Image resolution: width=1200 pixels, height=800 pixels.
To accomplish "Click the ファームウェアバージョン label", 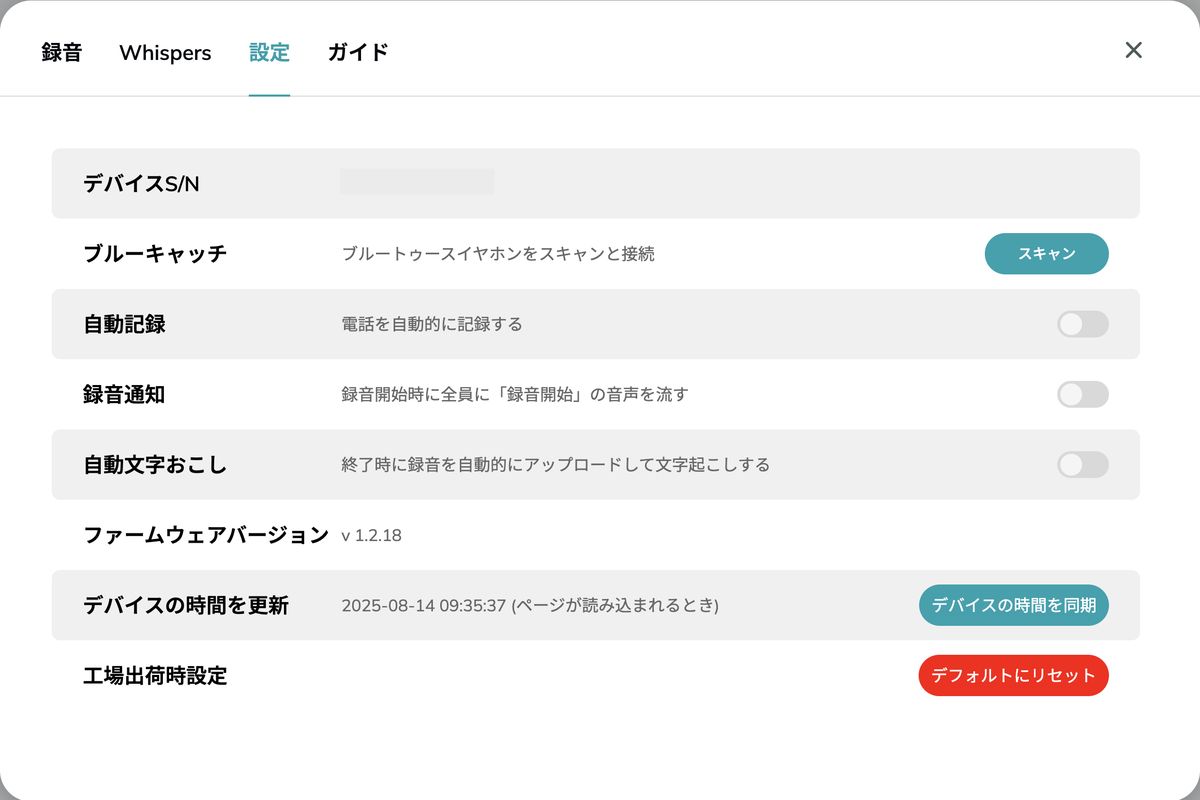I will click(x=206, y=535).
